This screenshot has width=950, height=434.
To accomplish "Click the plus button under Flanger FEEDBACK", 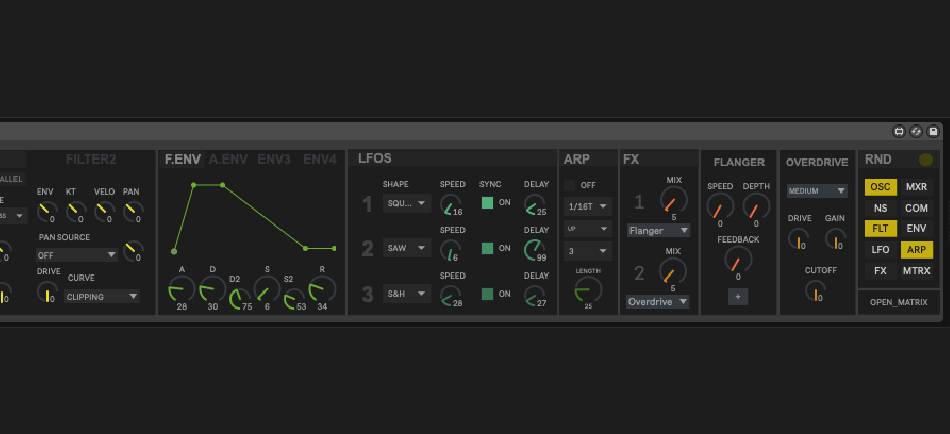I will (x=738, y=296).
